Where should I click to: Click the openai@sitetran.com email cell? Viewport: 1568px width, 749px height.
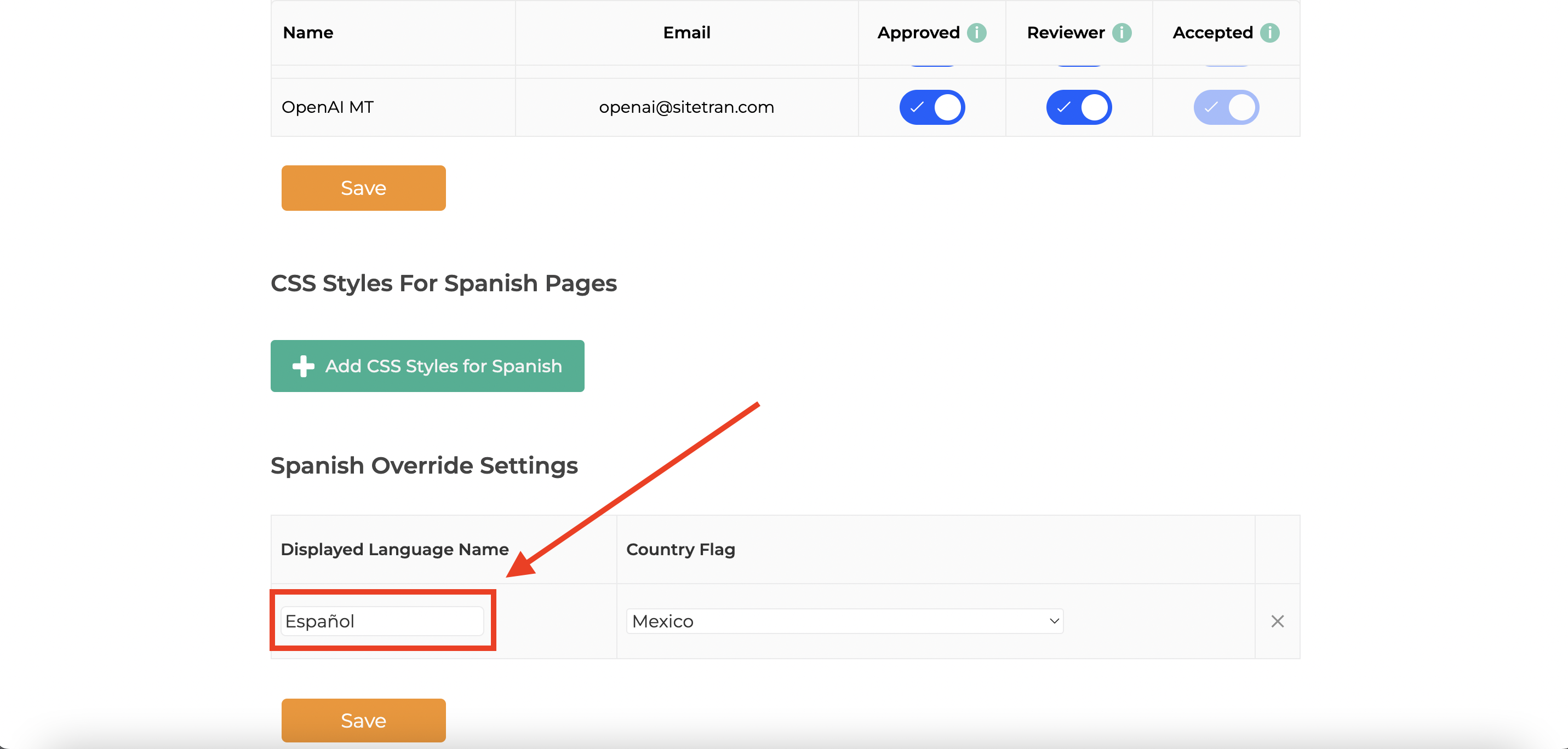686,107
